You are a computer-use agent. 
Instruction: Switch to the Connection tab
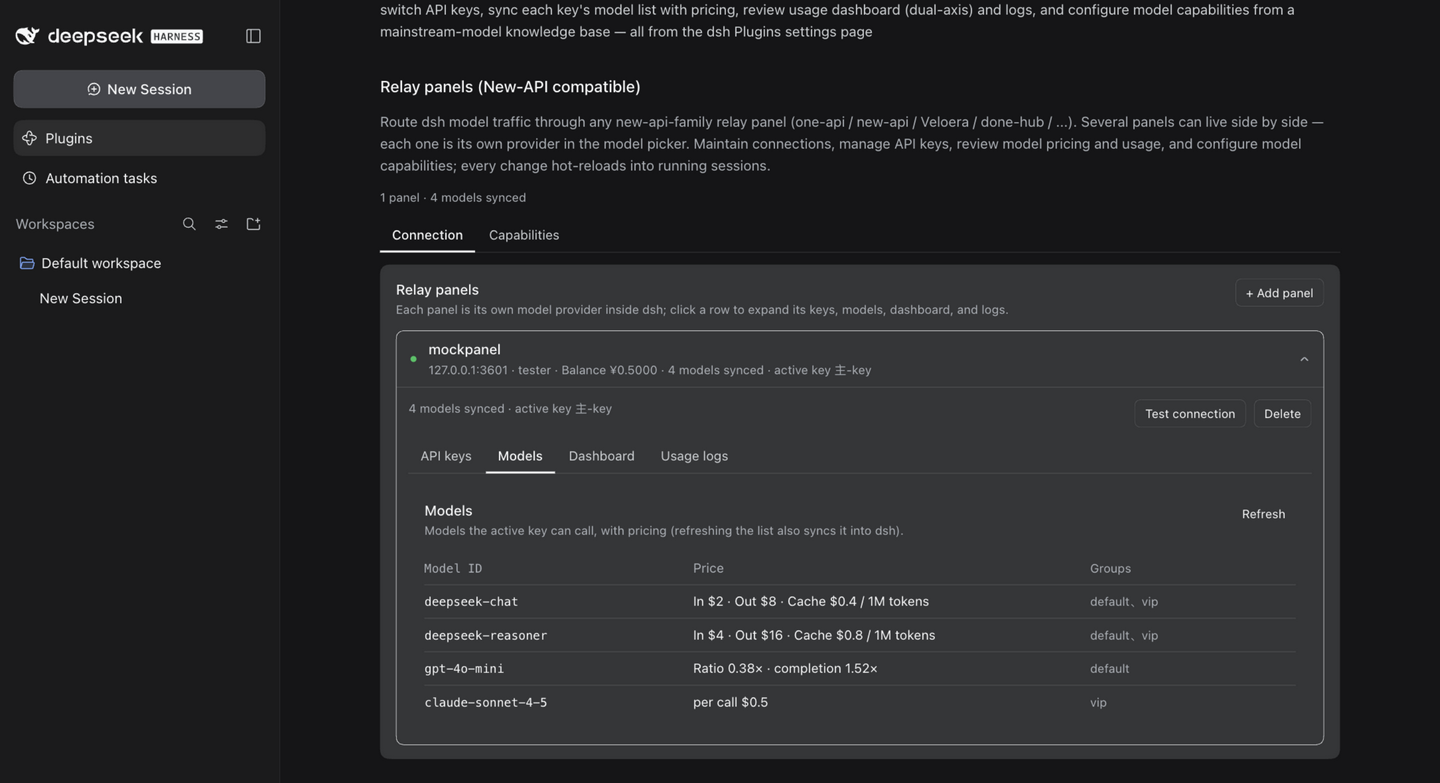(427, 235)
